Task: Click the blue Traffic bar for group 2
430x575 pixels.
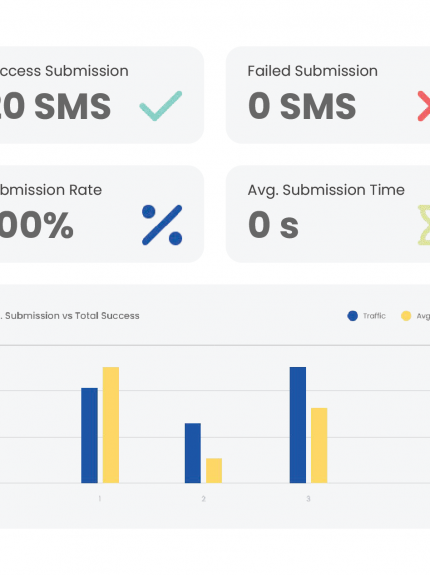Action: coord(193,453)
